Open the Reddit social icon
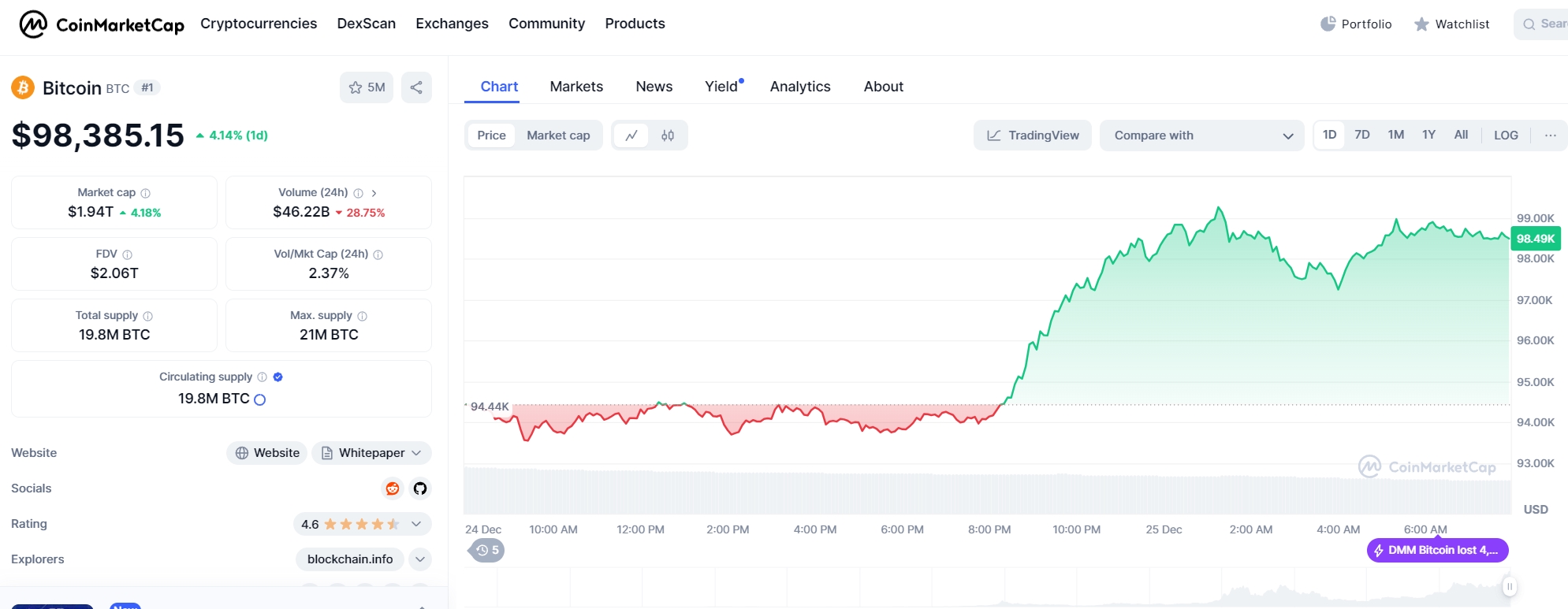 [x=393, y=488]
